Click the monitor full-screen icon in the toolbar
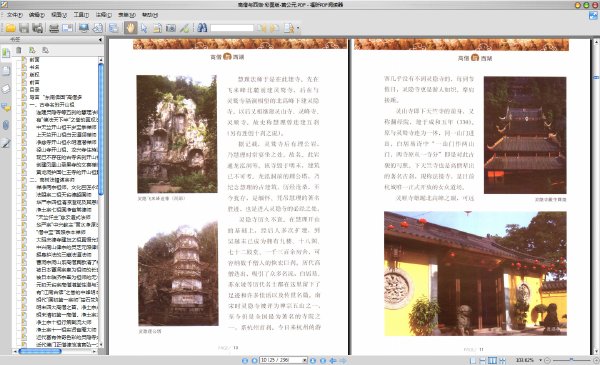This screenshot has width=600, height=365. point(83,28)
